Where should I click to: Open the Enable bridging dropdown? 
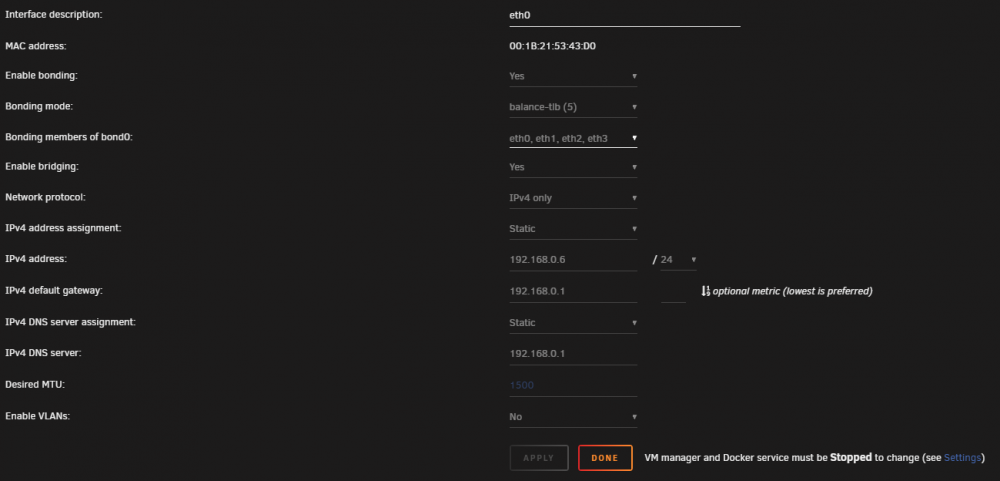tap(573, 167)
